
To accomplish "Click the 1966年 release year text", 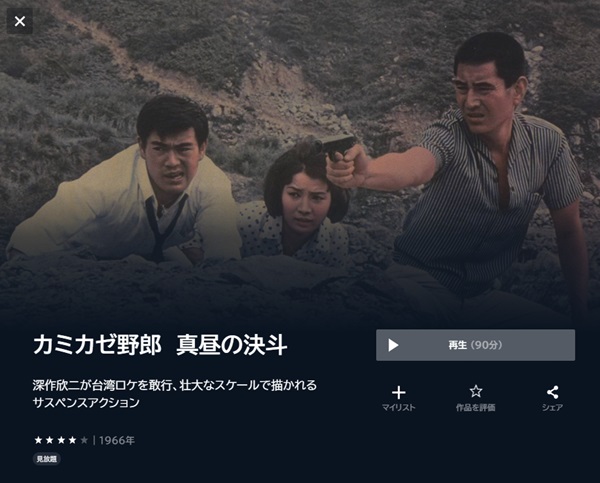I will point(117,441).
